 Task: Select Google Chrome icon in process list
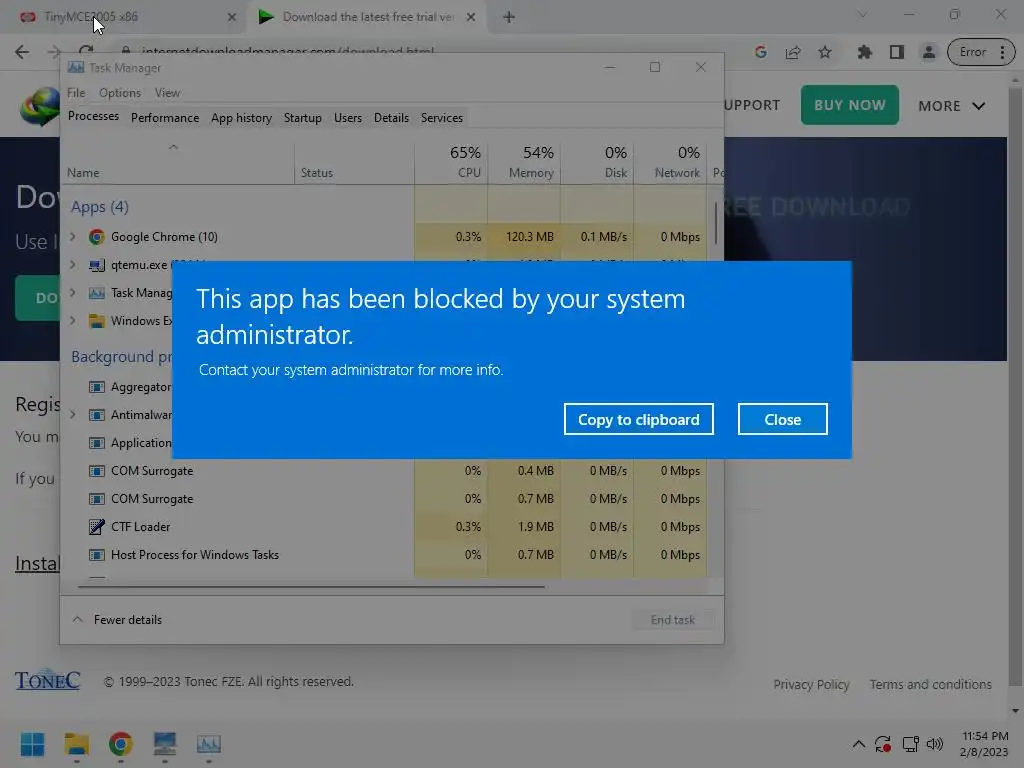(97, 236)
